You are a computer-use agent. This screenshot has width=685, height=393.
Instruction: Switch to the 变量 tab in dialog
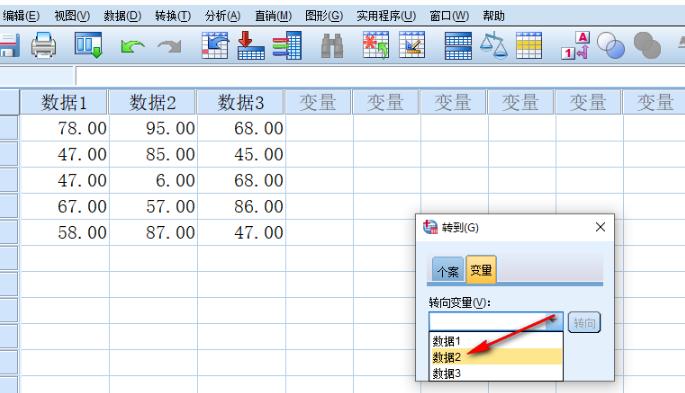pyautogui.click(x=481, y=270)
